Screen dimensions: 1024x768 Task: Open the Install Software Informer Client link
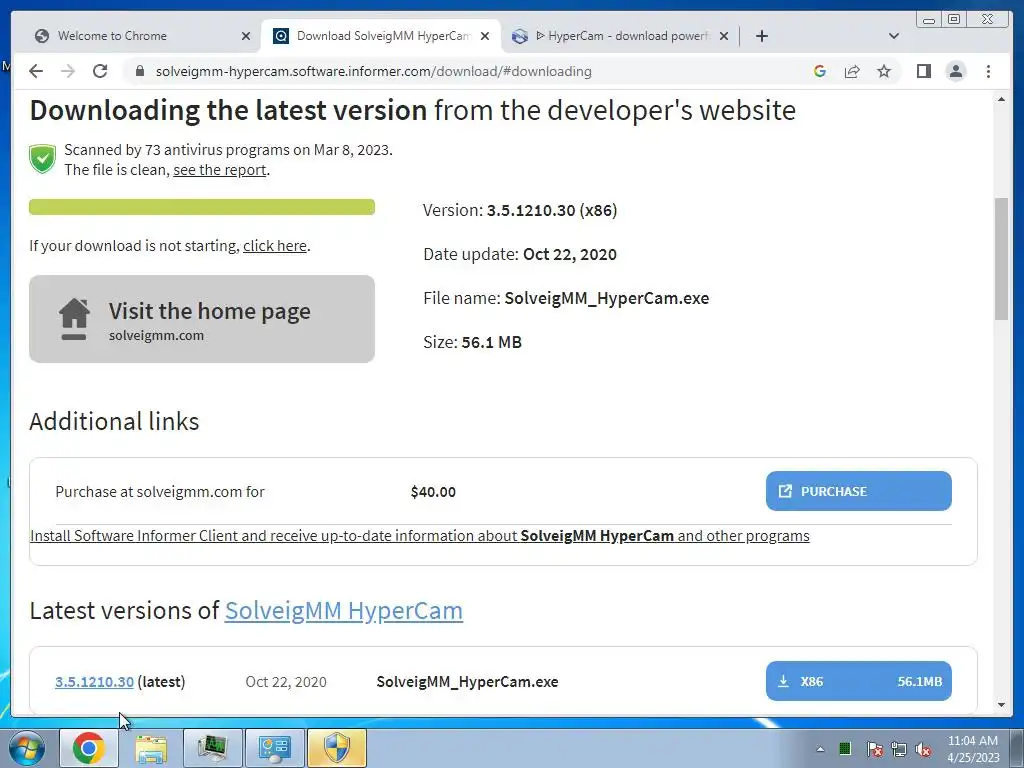click(419, 536)
